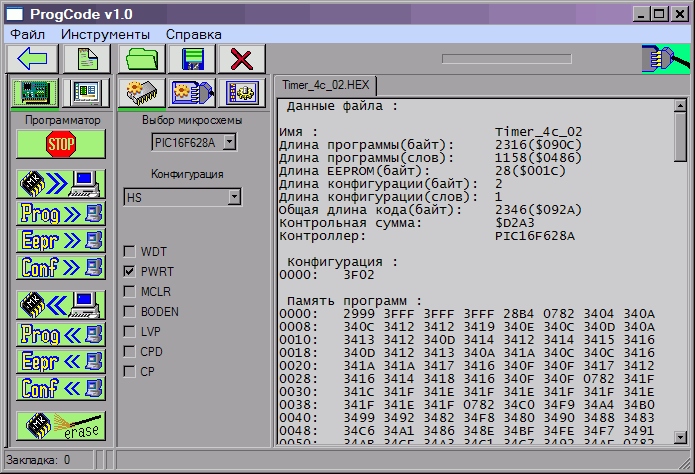The image size is (695, 474).
Task: Enable the MCLR checkbox
Action: point(129,291)
